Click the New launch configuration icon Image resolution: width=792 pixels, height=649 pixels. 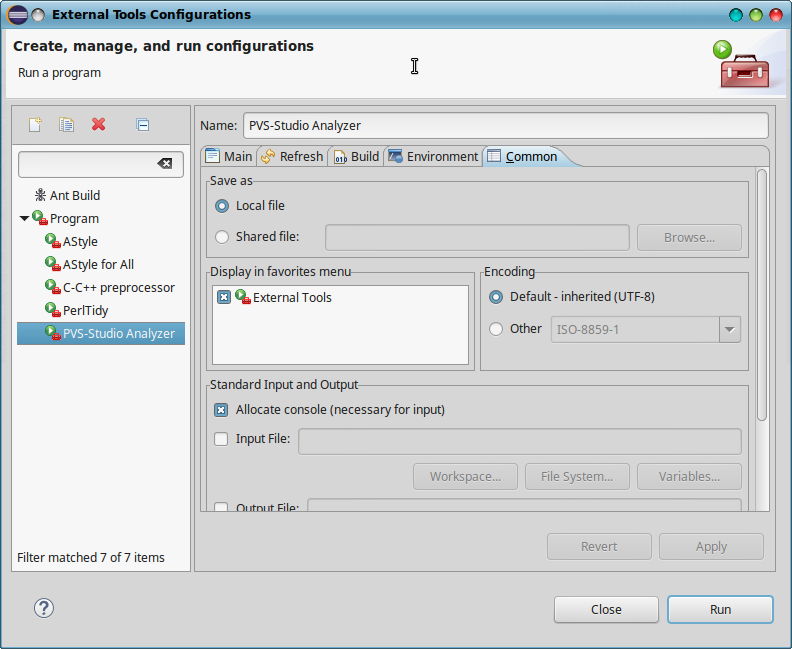click(35, 124)
